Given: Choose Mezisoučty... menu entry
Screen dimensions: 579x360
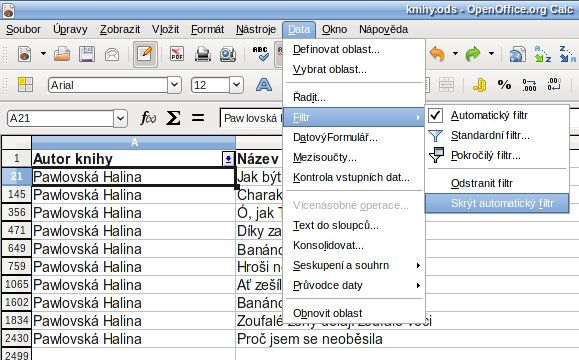Looking at the screenshot, I should tap(354, 158).
